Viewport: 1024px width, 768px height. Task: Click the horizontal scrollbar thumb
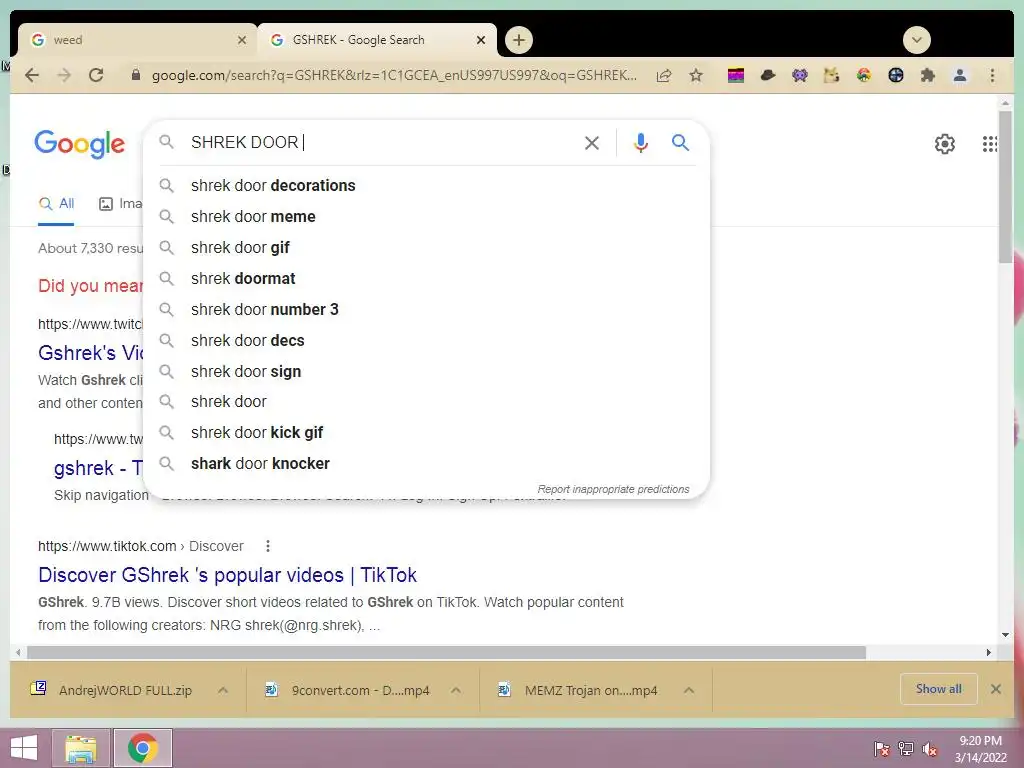pyautogui.click(x=446, y=652)
